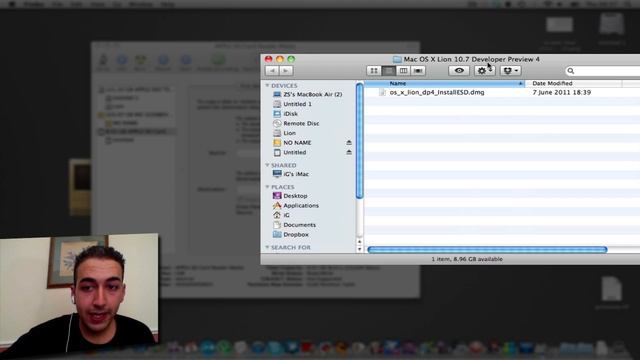The width and height of the screenshot is (640, 360).
Task: Select iDisk in the sidebar
Action: click(x=285, y=113)
